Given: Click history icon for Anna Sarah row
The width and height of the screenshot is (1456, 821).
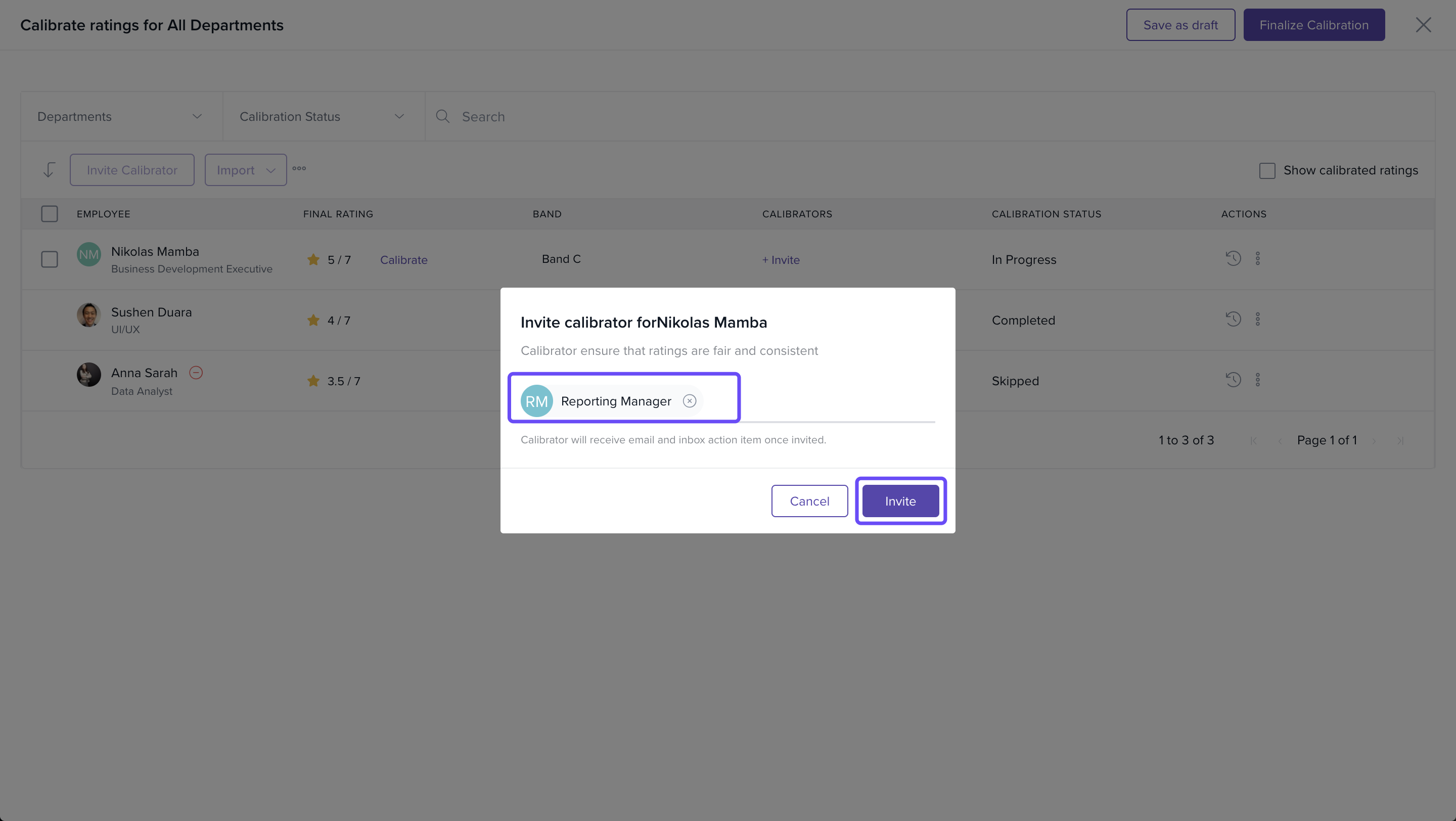Looking at the screenshot, I should click(1233, 380).
